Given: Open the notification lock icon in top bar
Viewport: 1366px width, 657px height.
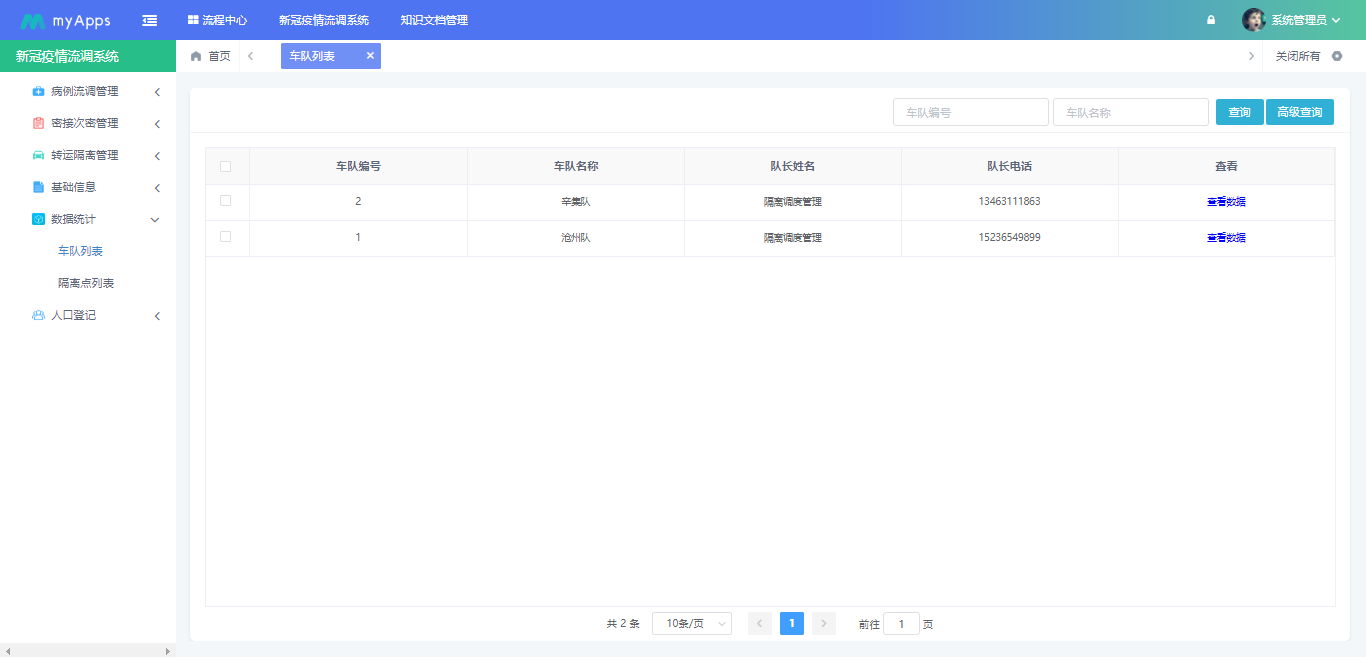Looking at the screenshot, I should (x=1211, y=20).
